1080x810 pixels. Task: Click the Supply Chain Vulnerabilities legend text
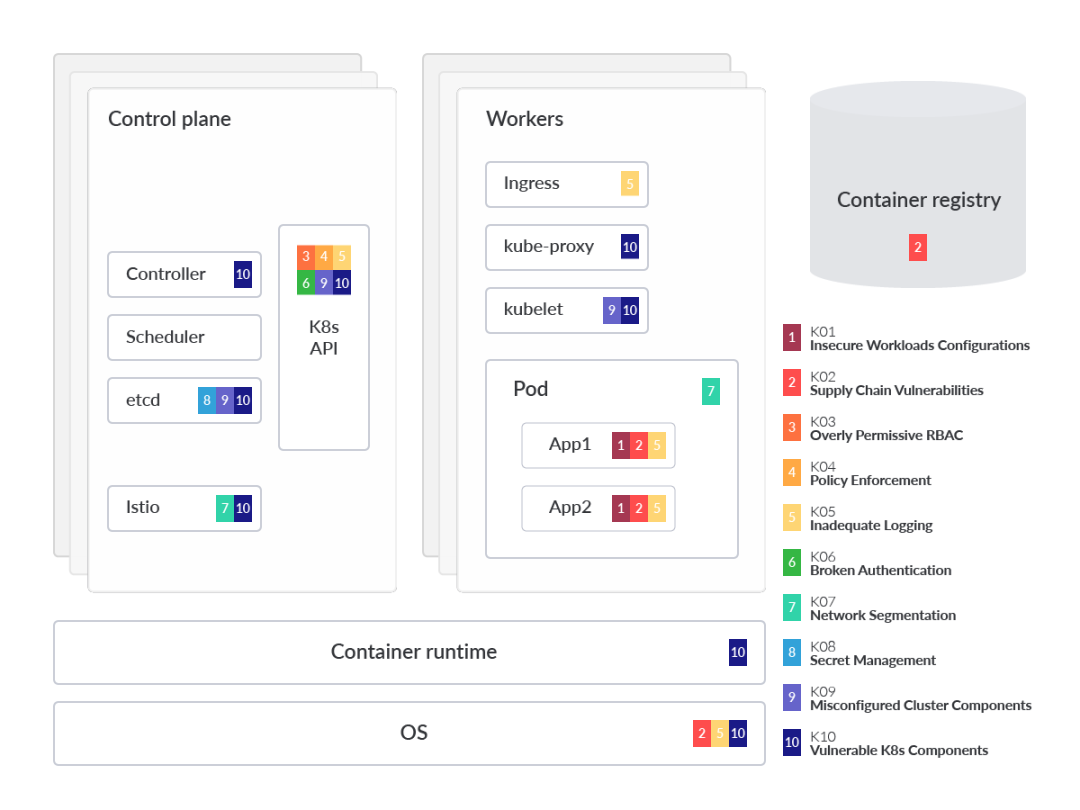tap(896, 391)
